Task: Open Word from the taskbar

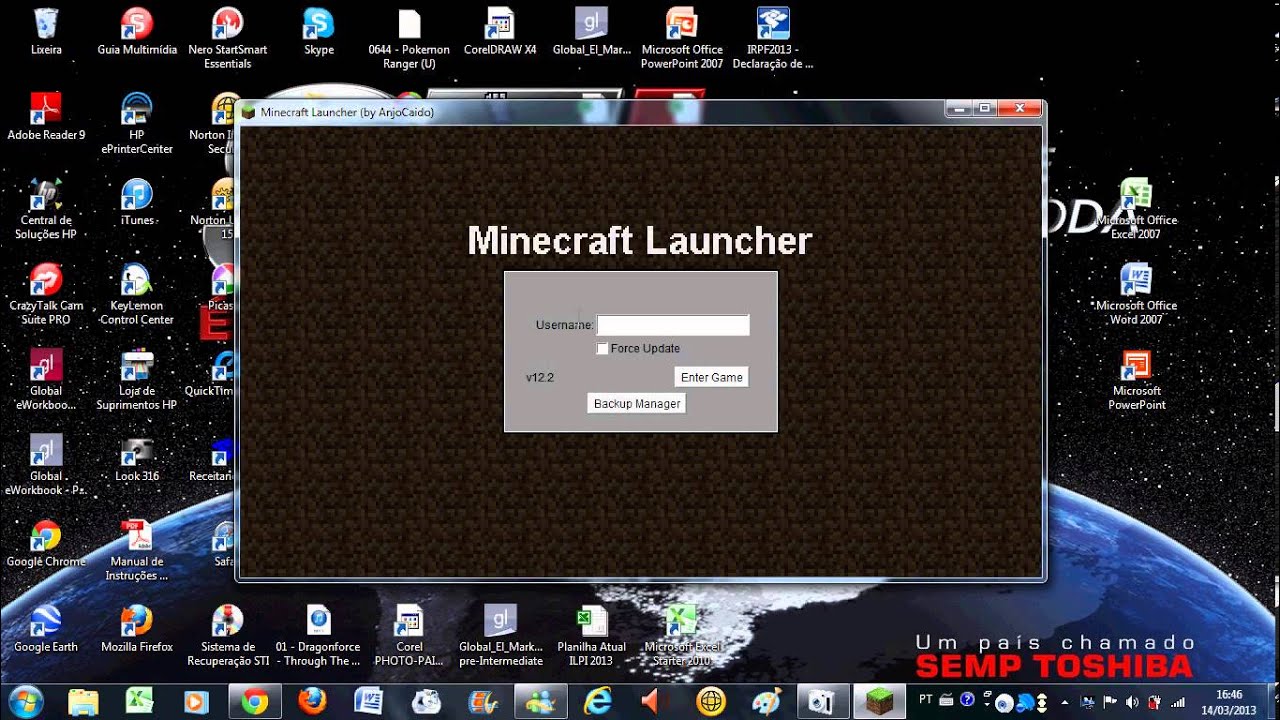Action: [x=369, y=701]
